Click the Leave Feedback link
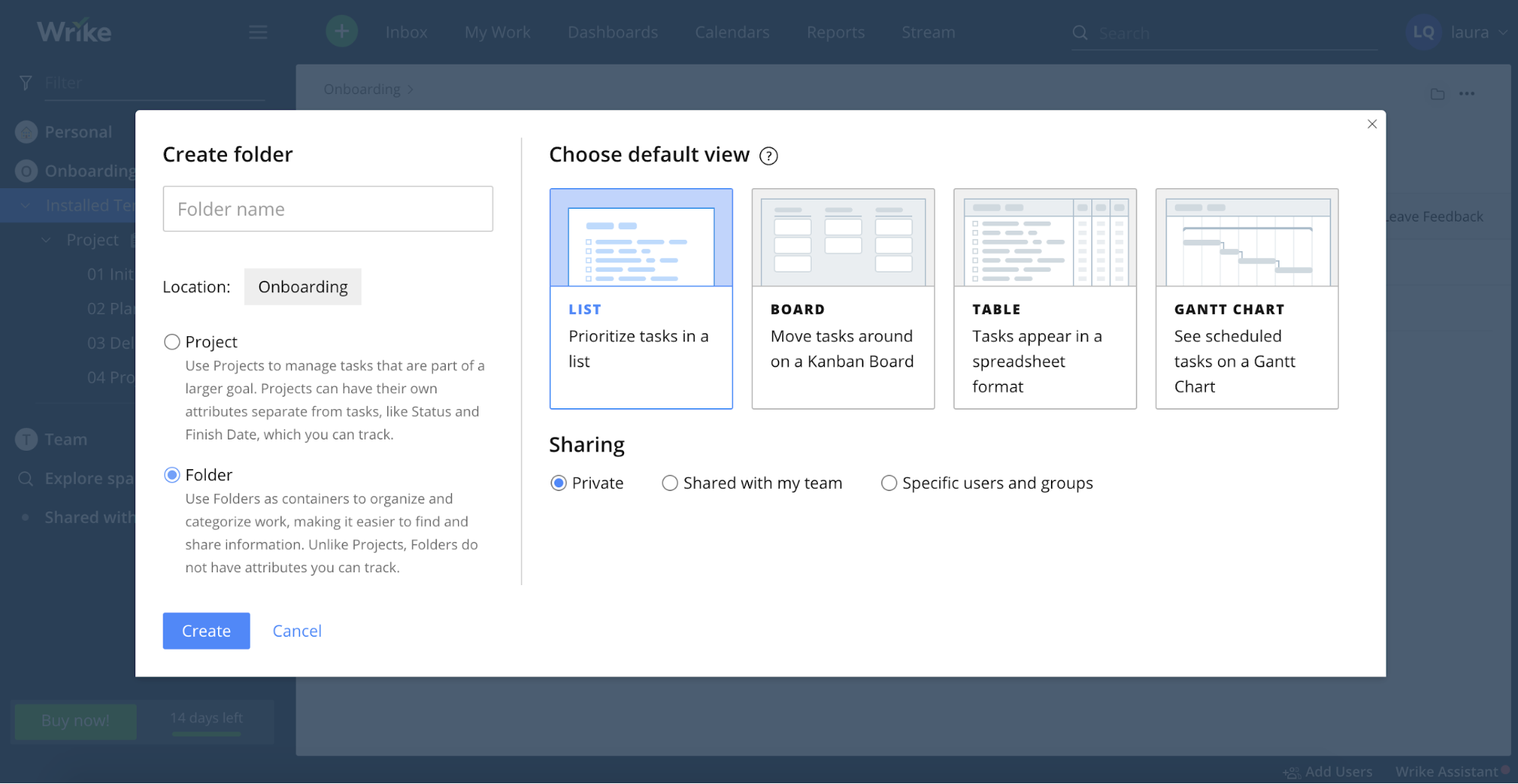This screenshot has height=784, width=1518. tap(1434, 217)
